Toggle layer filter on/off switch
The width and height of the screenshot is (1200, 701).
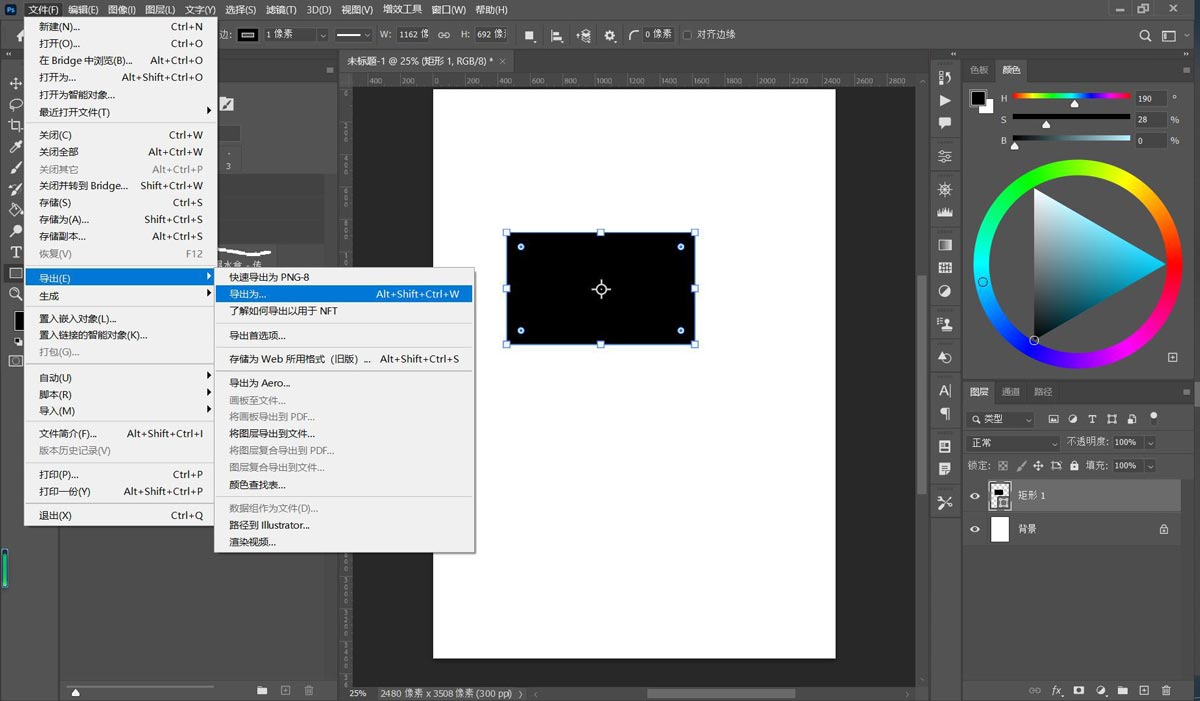[x=1153, y=418]
